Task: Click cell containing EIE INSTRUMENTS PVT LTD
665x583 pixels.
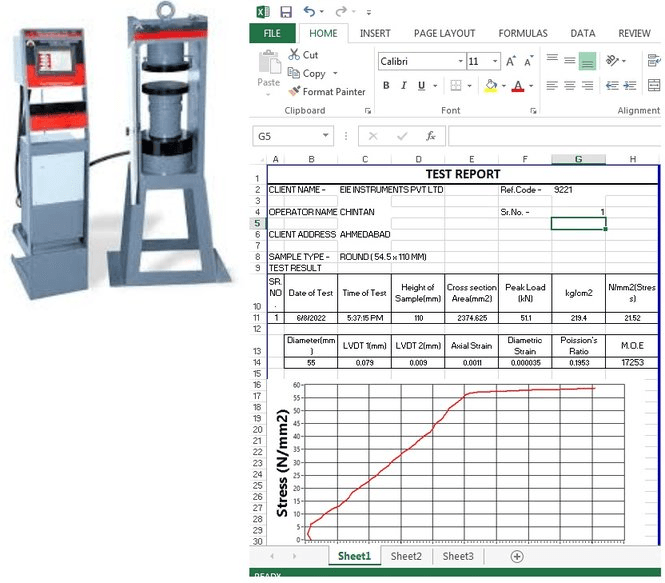Action: [x=391, y=190]
